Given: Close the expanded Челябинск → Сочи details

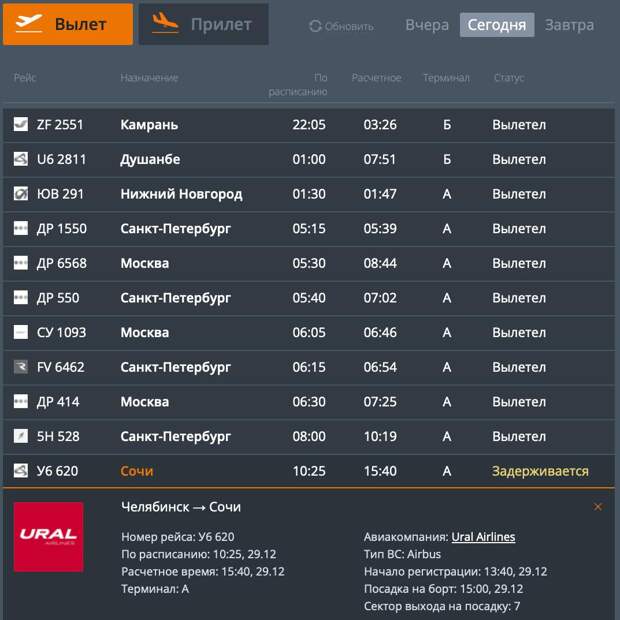Looking at the screenshot, I should (598, 507).
